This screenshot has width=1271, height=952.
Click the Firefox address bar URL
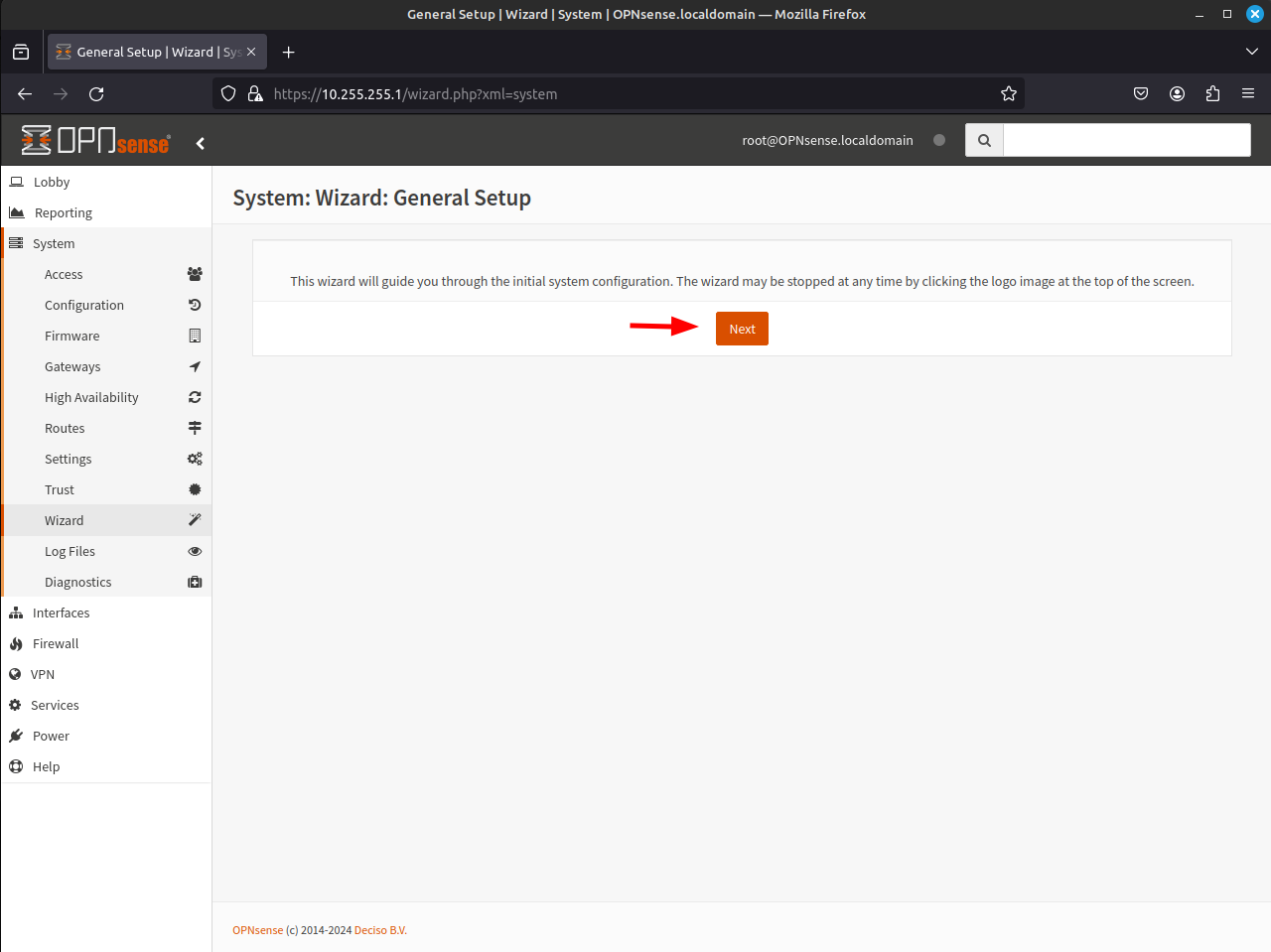[415, 93]
